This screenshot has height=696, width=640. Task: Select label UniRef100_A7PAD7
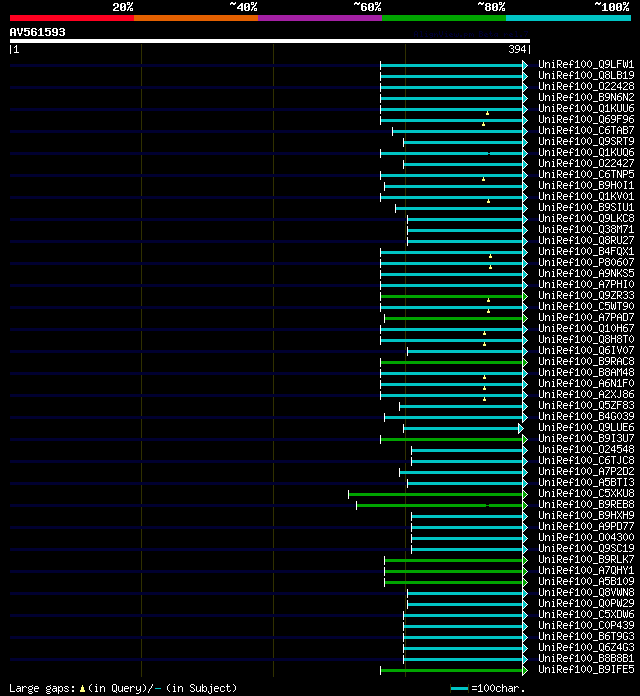(x=586, y=318)
